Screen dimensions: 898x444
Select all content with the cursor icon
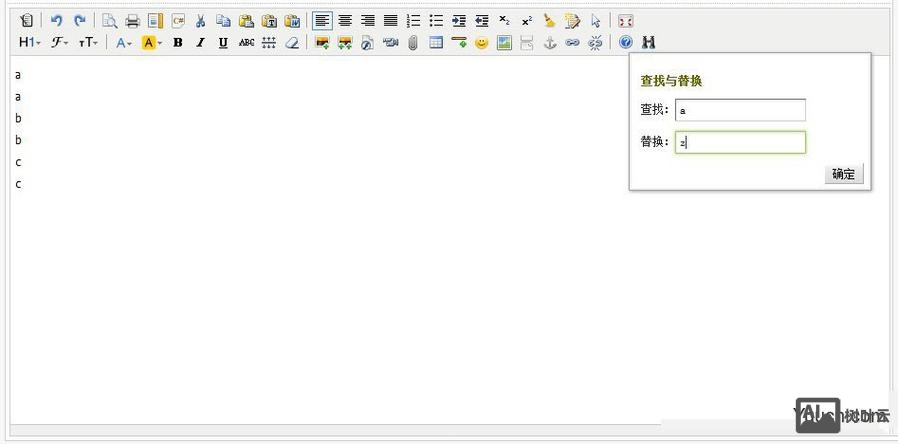(596, 21)
